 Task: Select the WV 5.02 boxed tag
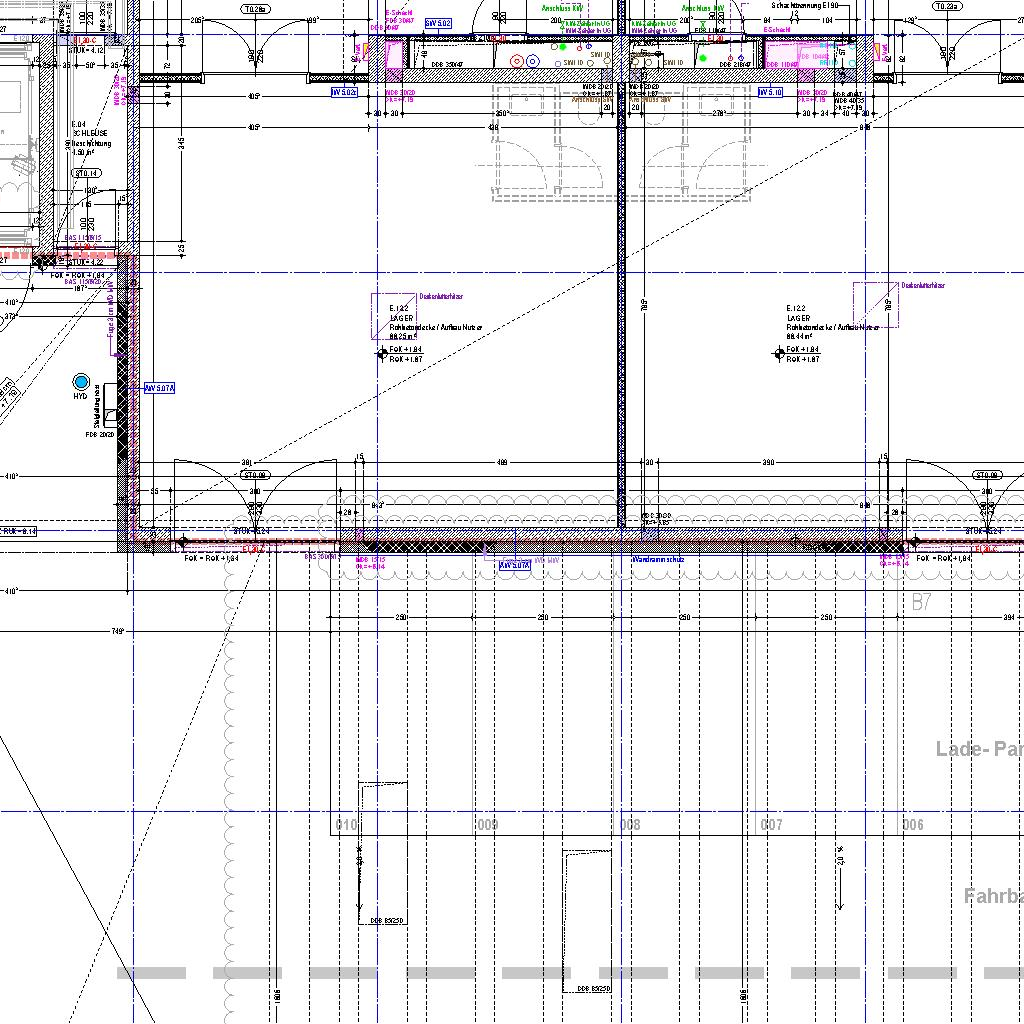438,24
